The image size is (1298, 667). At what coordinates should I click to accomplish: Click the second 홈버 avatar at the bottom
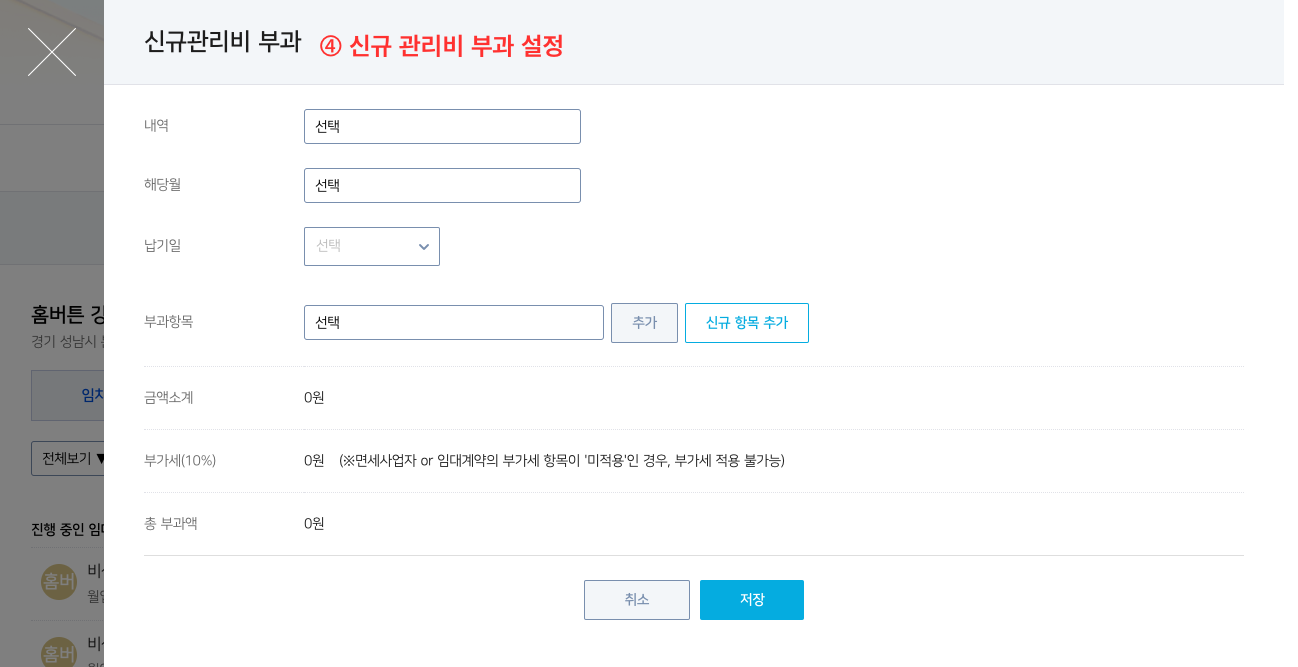(58, 654)
